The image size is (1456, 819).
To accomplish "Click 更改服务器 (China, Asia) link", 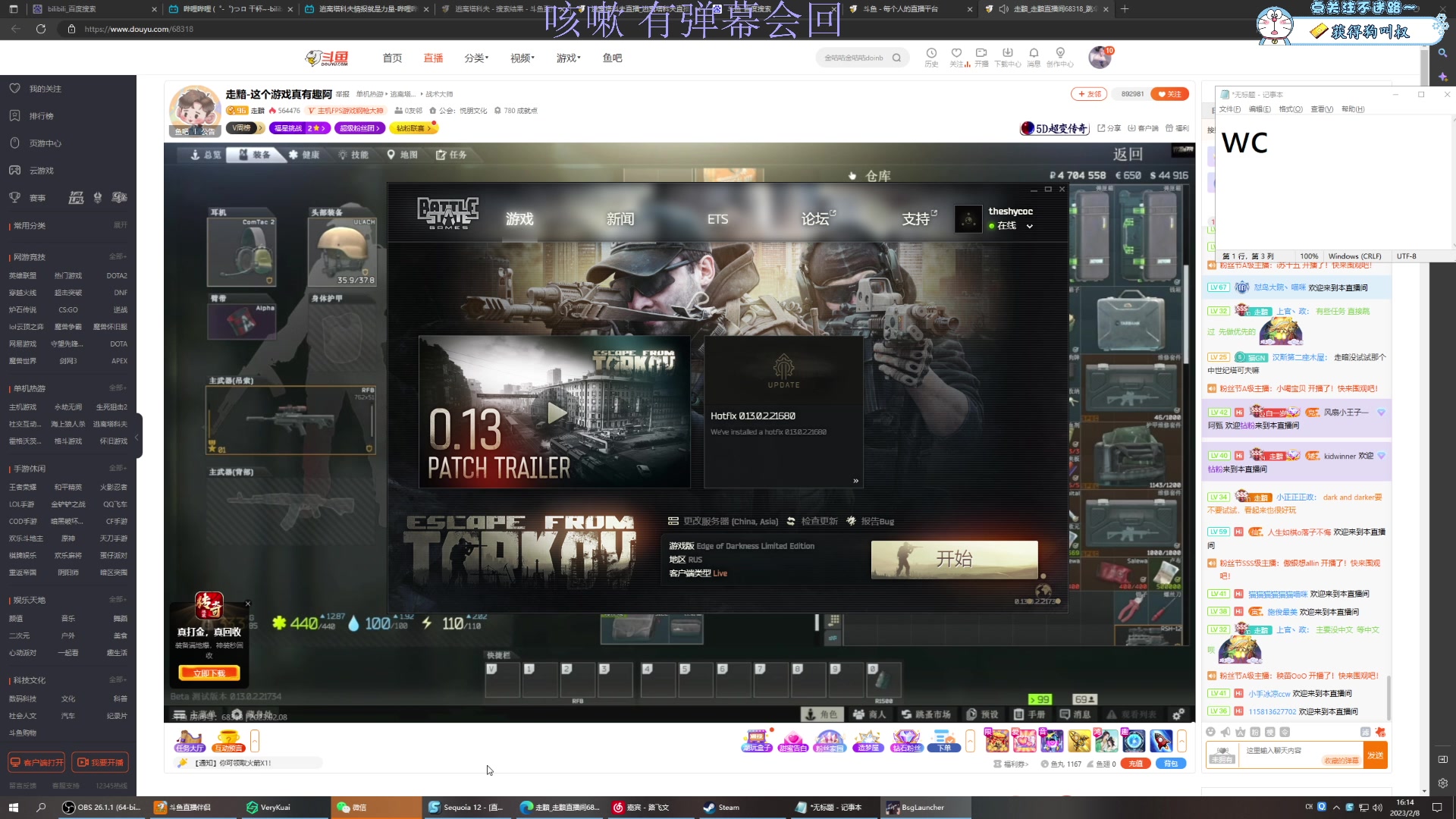I will (723, 521).
